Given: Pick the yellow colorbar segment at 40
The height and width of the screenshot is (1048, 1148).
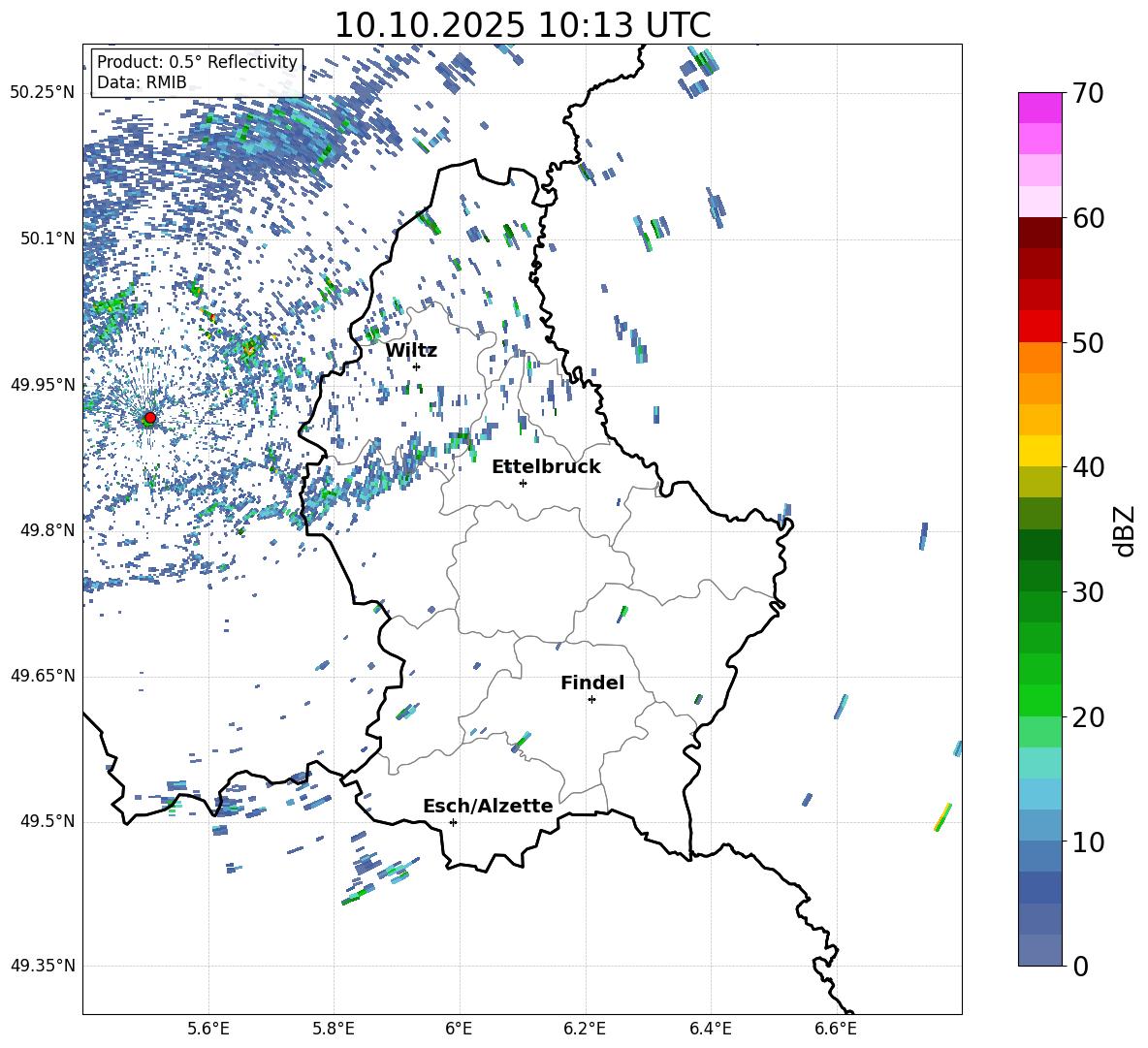Looking at the screenshot, I should (1040, 451).
